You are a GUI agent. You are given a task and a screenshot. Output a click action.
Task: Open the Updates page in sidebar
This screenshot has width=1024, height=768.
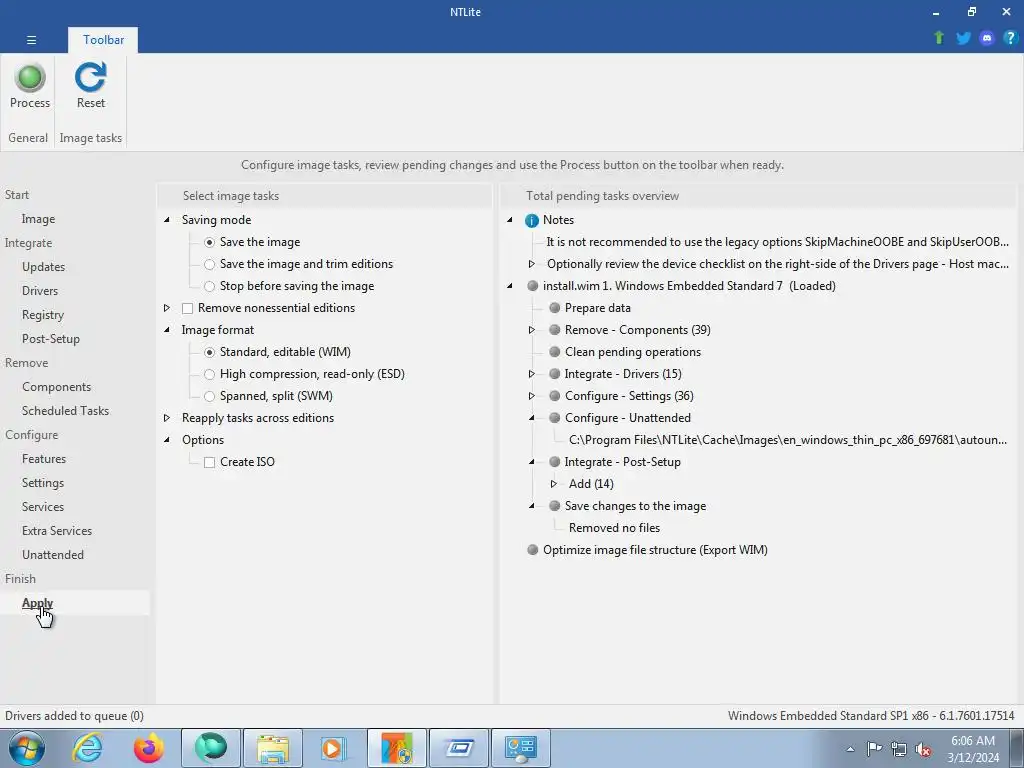(x=43, y=266)
